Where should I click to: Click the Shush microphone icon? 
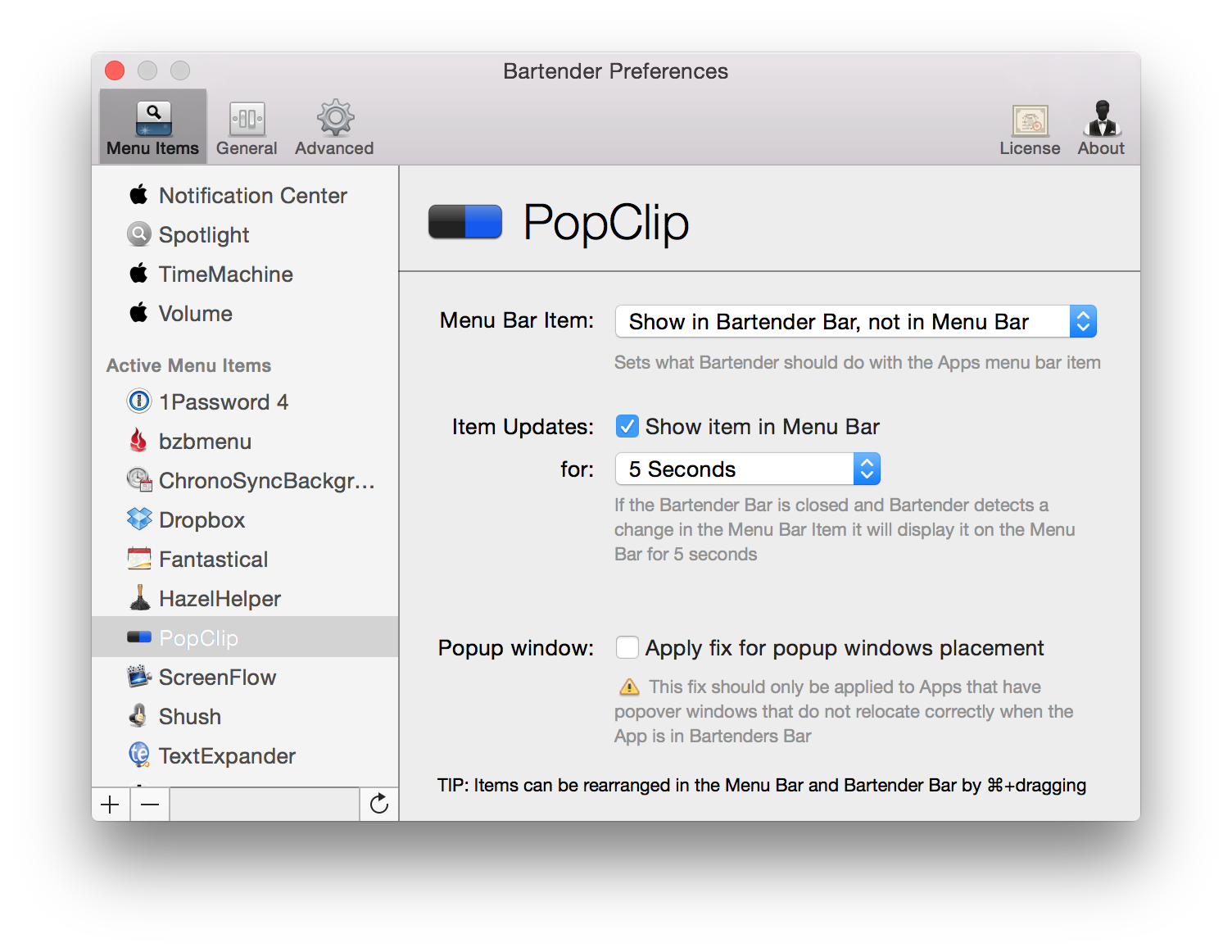(139, 716)
